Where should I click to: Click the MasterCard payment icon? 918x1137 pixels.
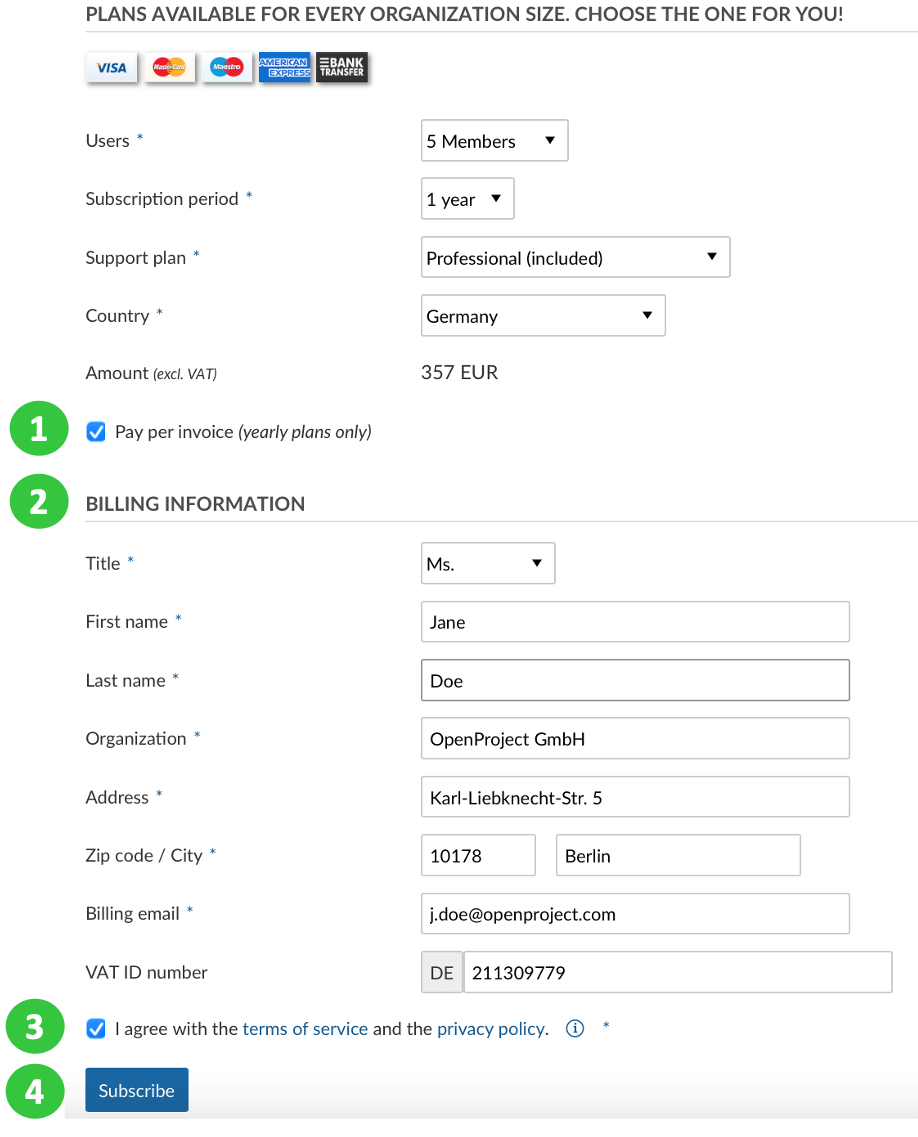pos(169,68)
